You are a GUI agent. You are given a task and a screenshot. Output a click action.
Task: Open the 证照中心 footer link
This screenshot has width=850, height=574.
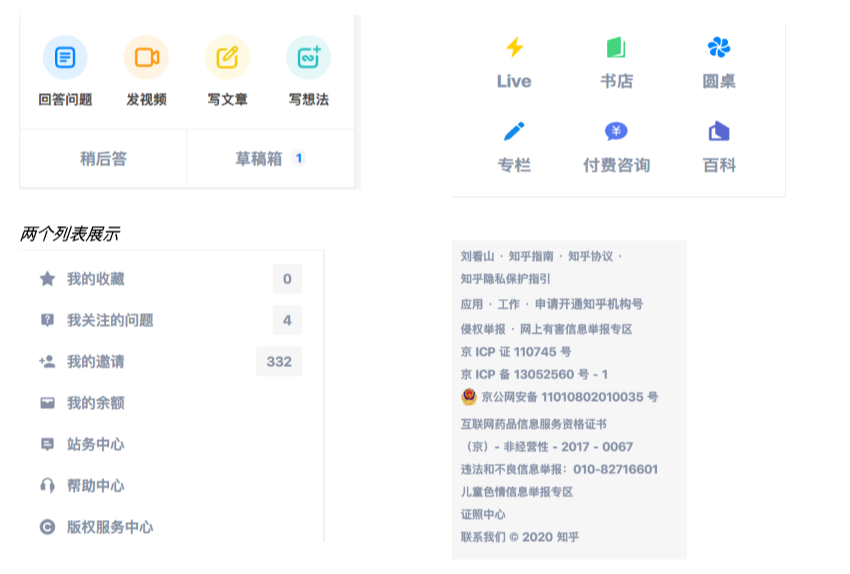click(483, 514)
